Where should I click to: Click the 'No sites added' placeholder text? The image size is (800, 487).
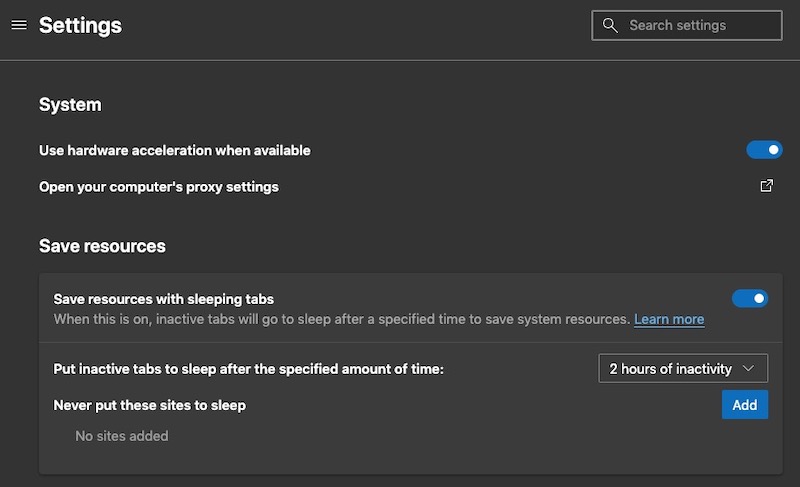[x=121, y=436]
